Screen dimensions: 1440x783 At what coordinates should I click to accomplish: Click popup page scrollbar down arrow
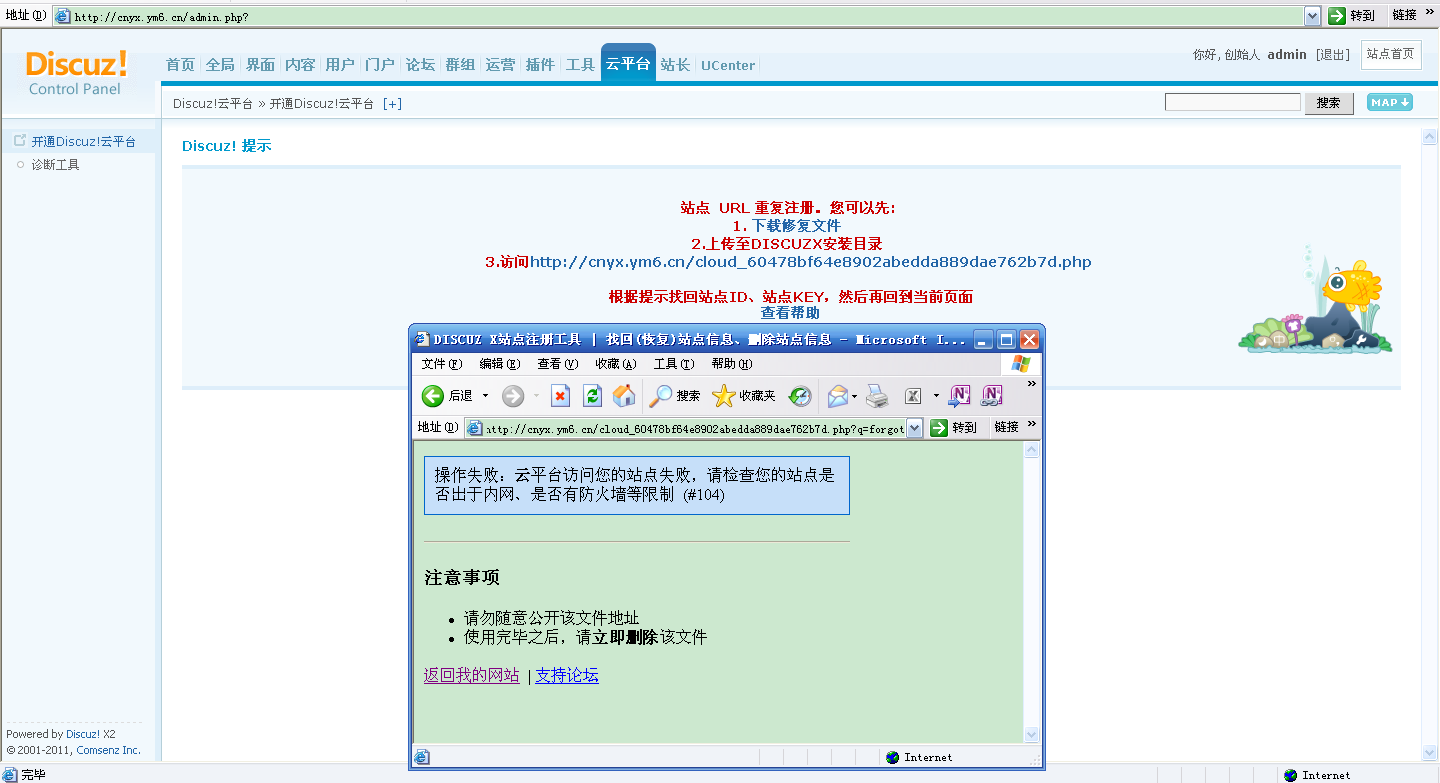point(1032,735)
